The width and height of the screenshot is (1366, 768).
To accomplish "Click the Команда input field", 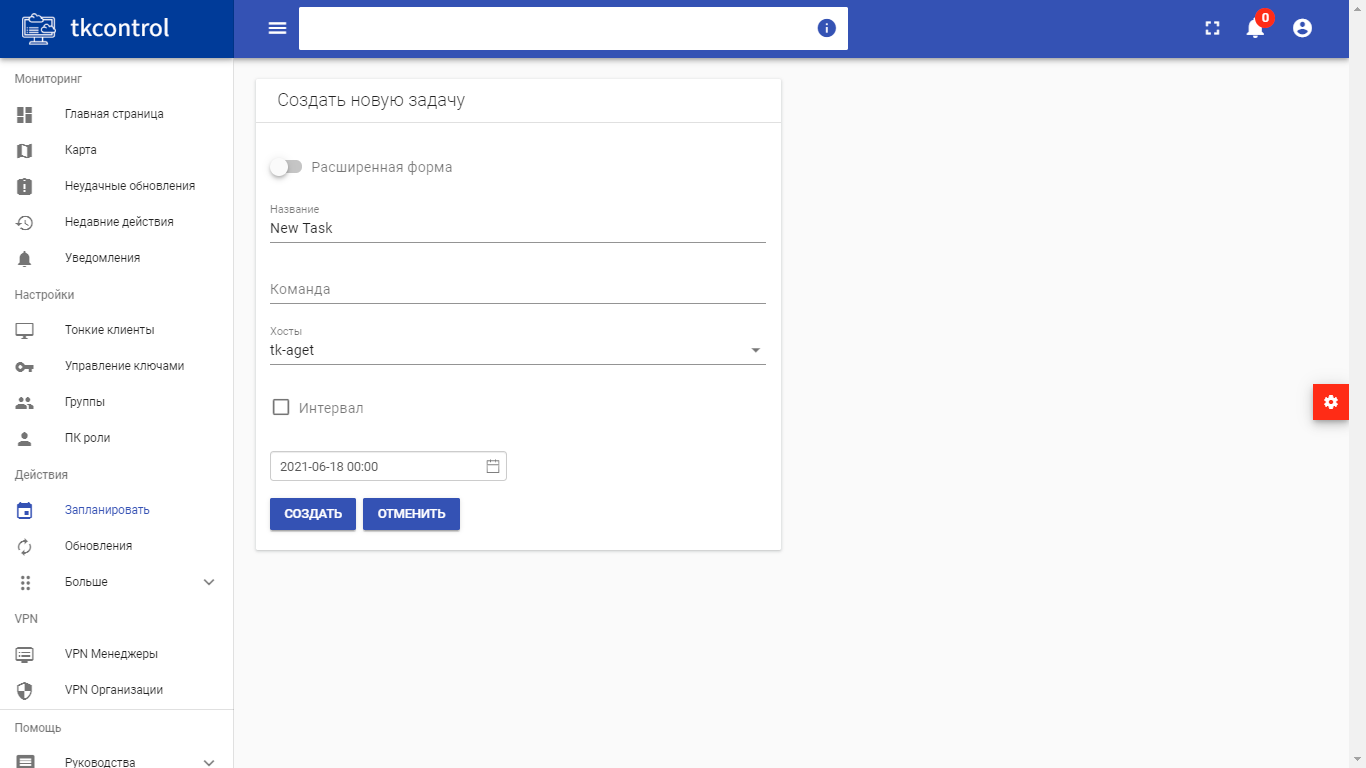I will point(517,289).
